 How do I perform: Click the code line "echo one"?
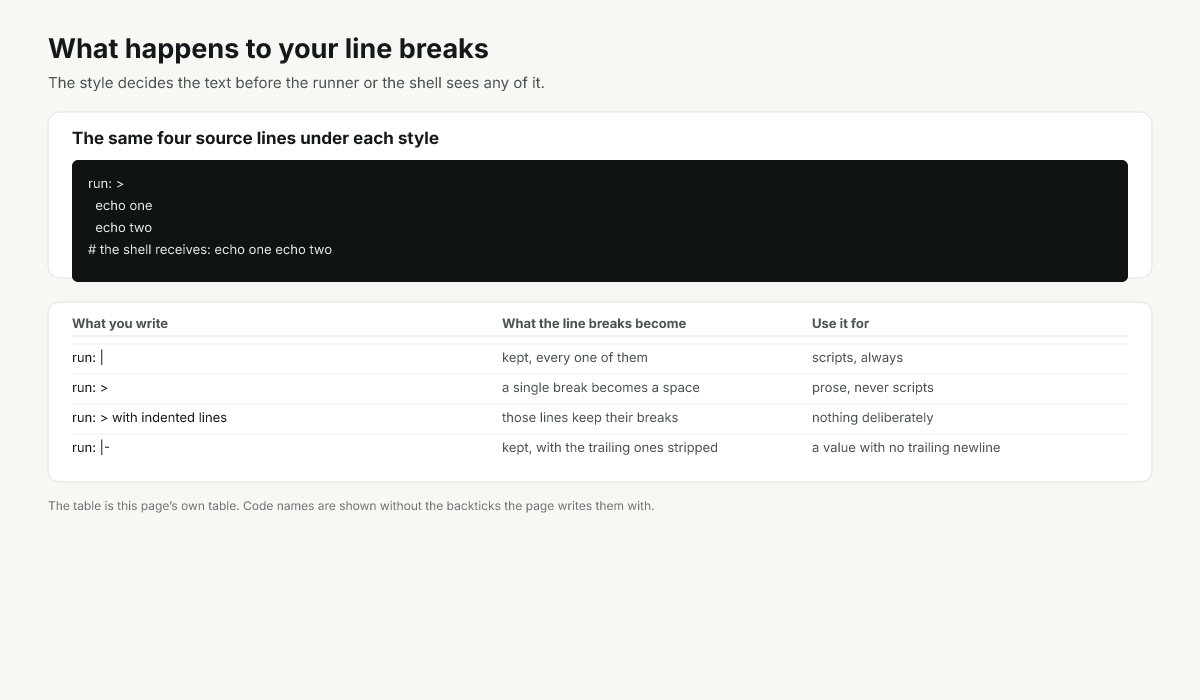click(124, 206)
